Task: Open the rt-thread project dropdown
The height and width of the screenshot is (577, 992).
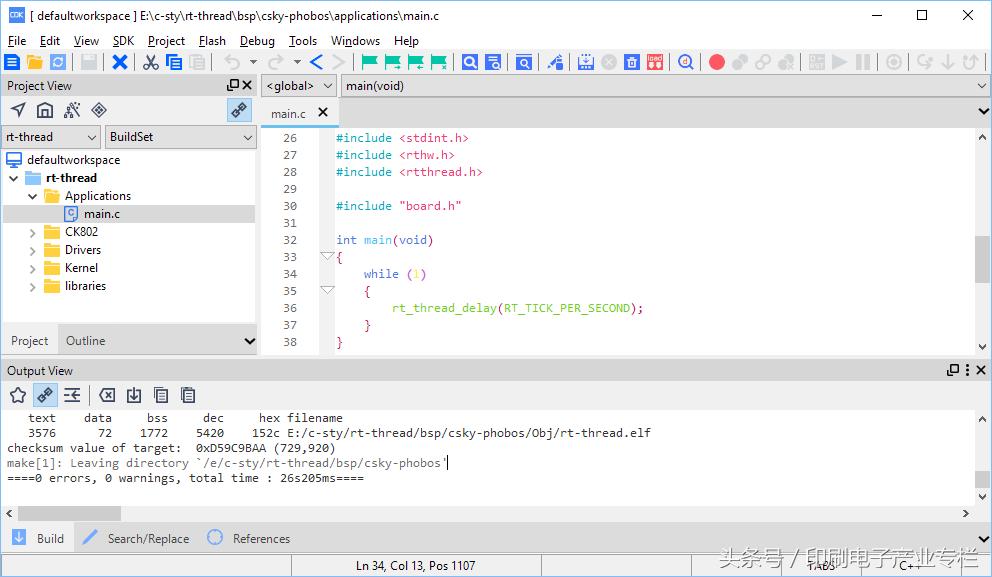Action: pos(51,137)
